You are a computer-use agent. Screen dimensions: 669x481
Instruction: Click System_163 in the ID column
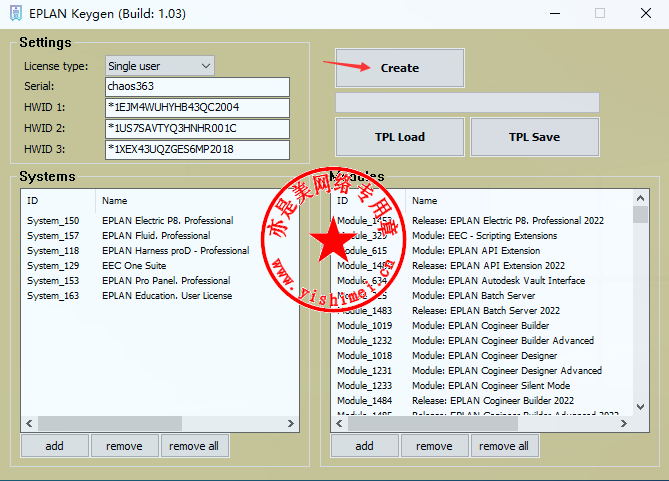pyautogui.click(x=53, y=295)
